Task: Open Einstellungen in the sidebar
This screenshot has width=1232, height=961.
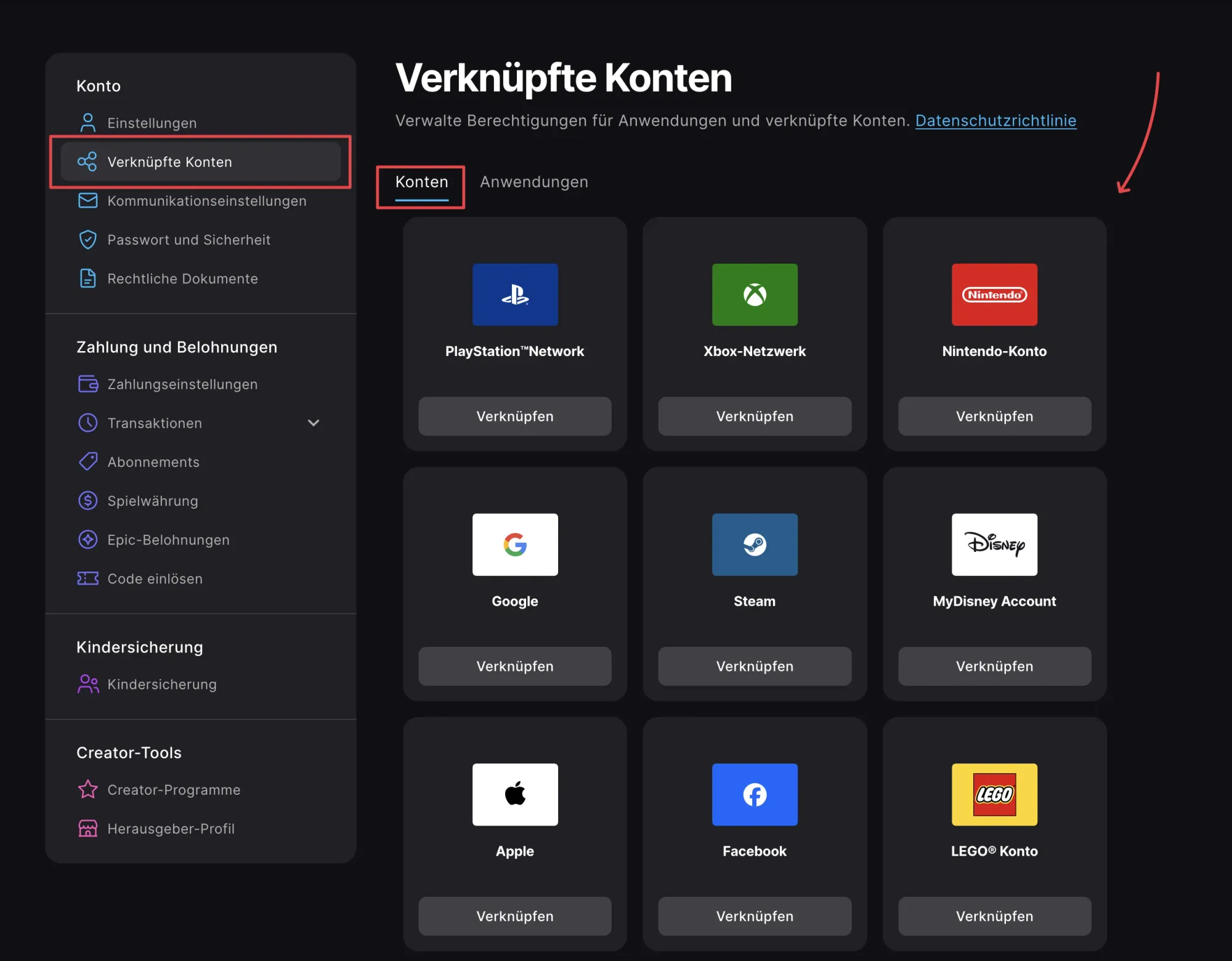Action: click(x=200, y=123)
